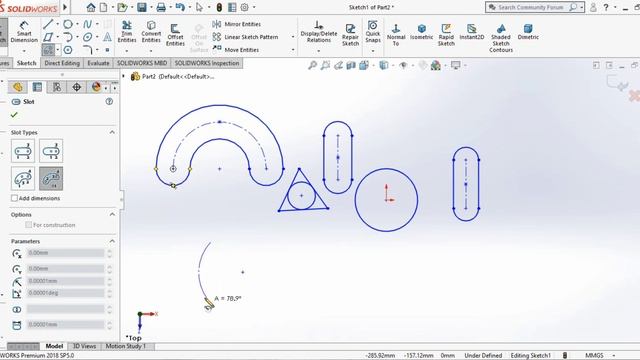
Task: Select the Centerpoint Arc Slot type
Action: [51, 178]
